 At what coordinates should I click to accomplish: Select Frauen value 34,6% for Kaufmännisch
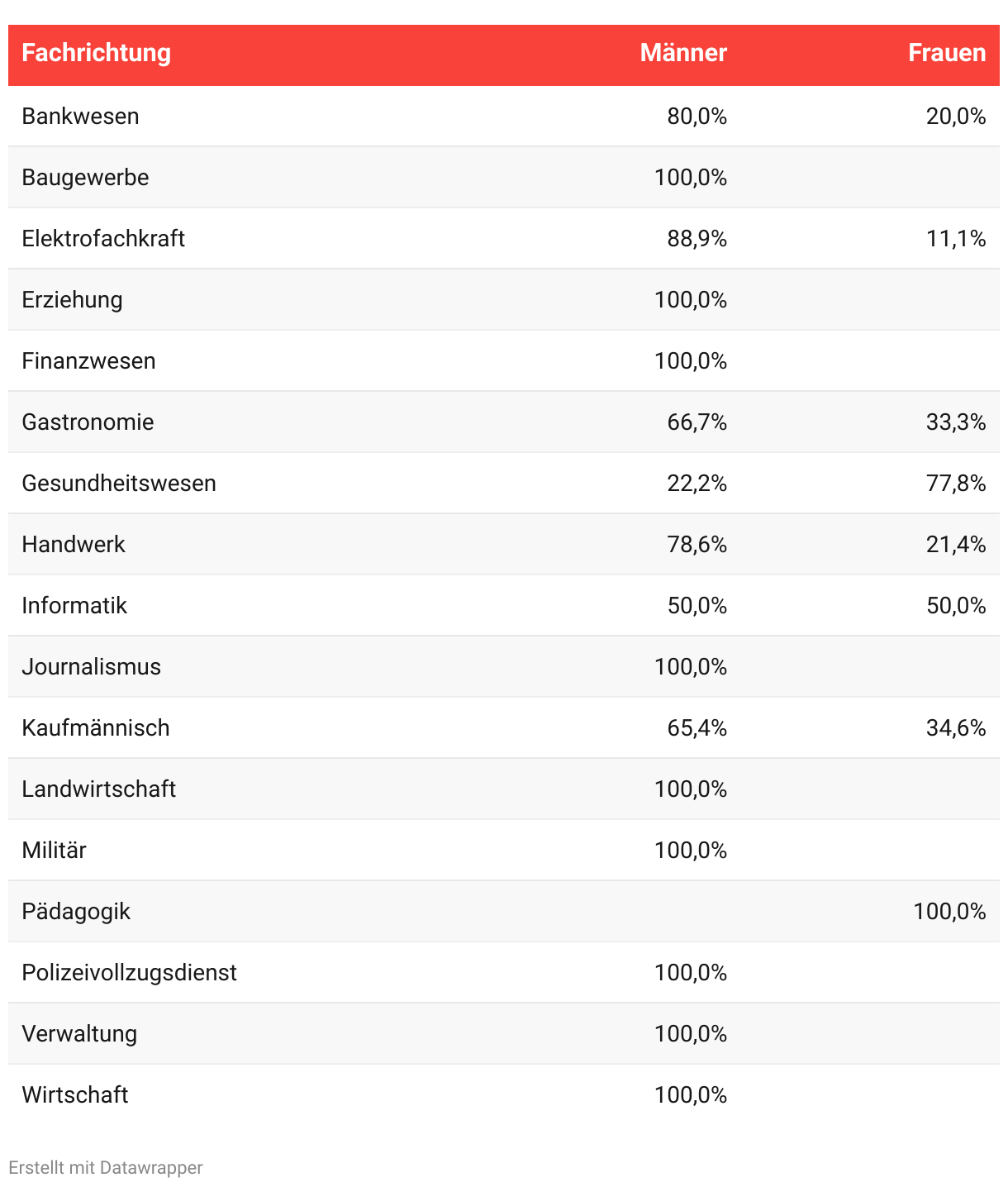[x=956, y=728]
